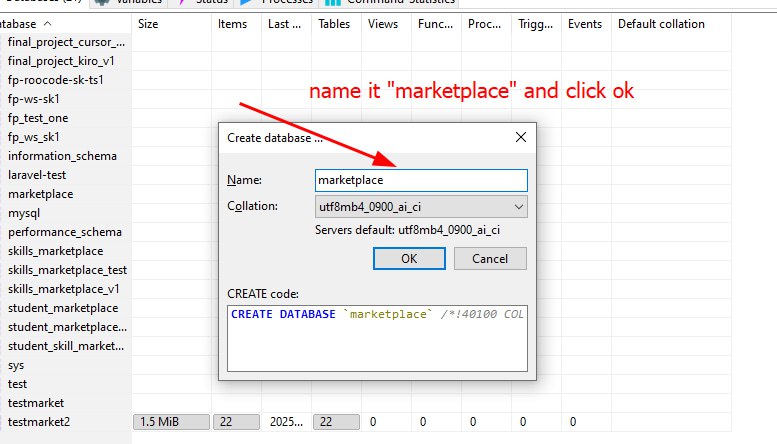Click the 'Trigg...' column header
The image size is (777, 444).
pos(537,24)
